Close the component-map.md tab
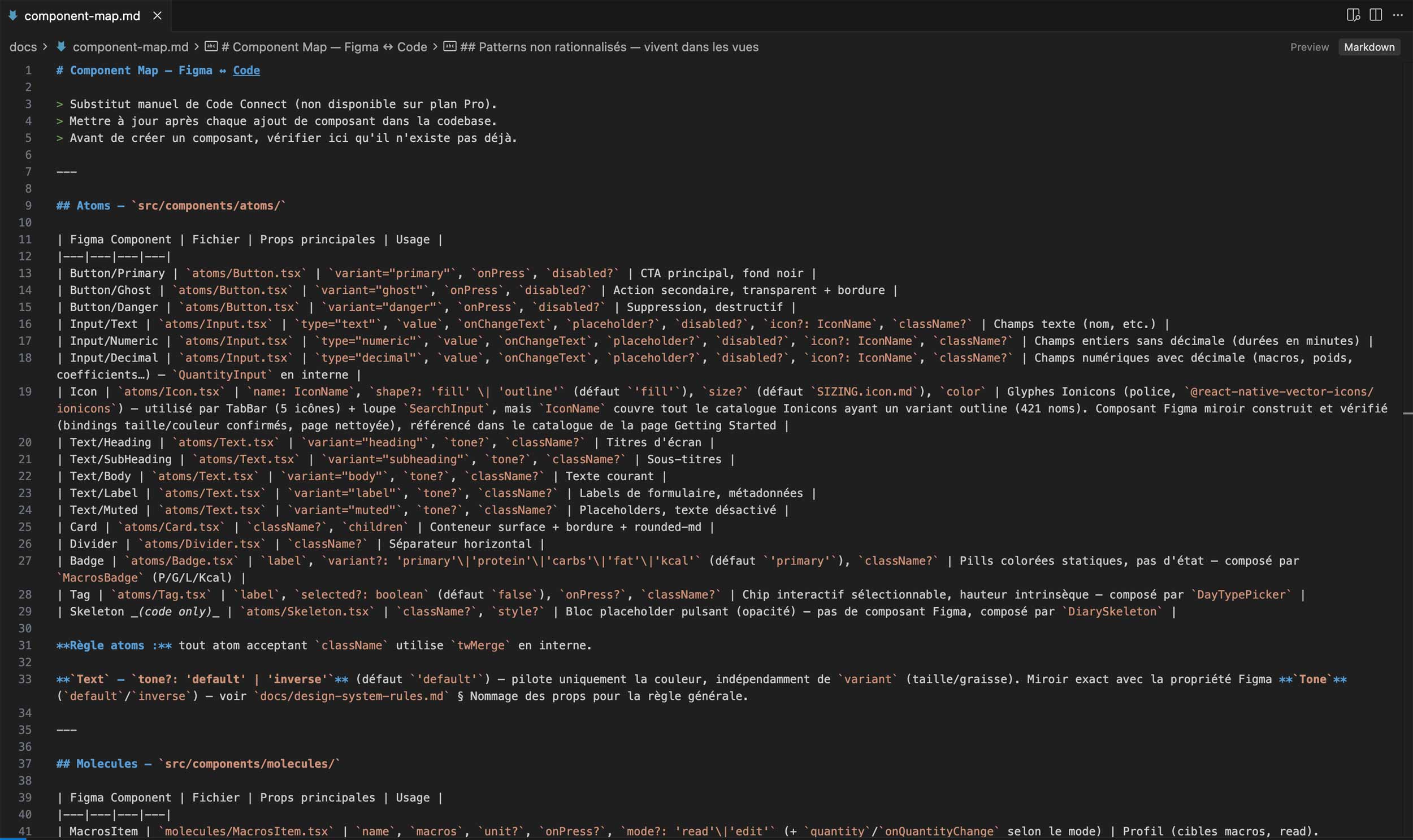The height and width of the screenshot is (840, 1413). click(158, 16)
